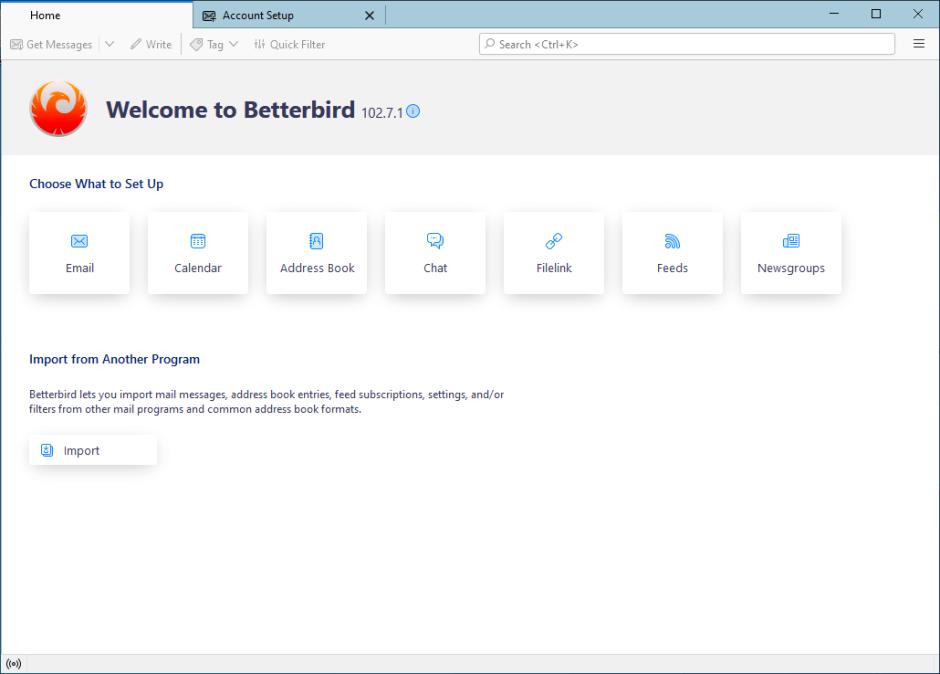Minimize the Betterbird window
Screen dimensions: 940x674
834,14
